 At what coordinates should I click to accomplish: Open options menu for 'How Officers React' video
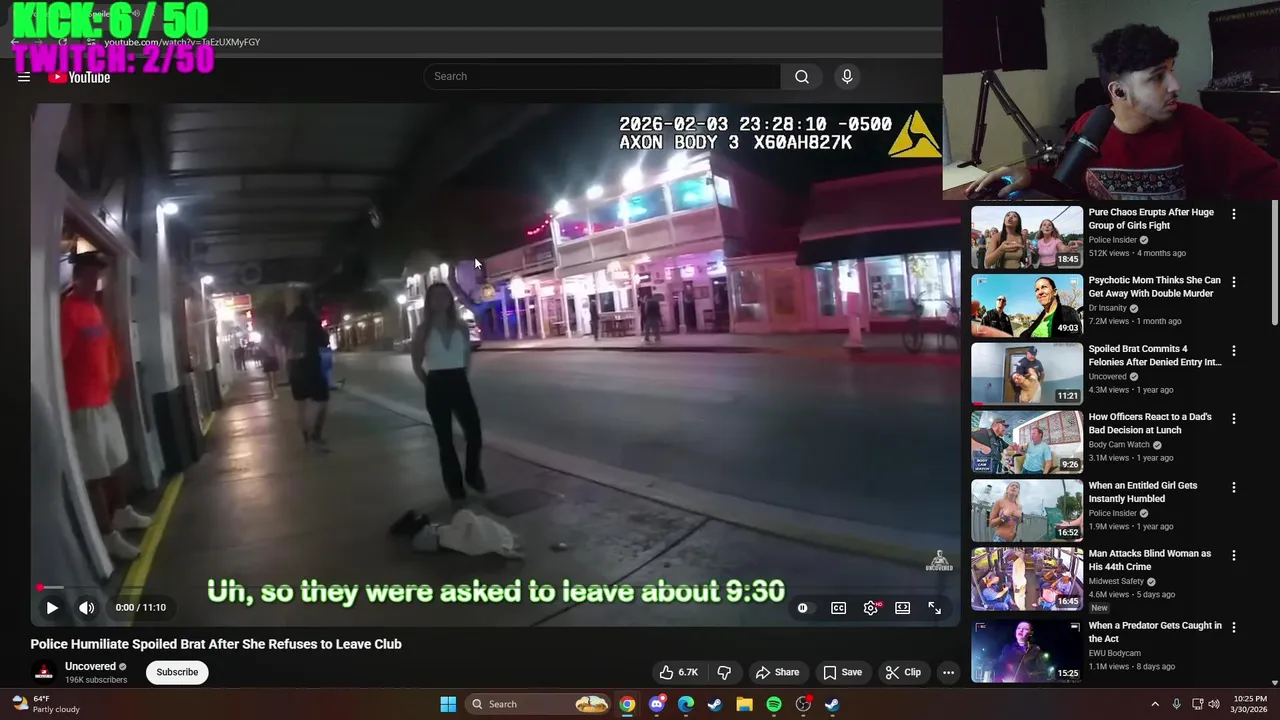(x=1234, y=419)
